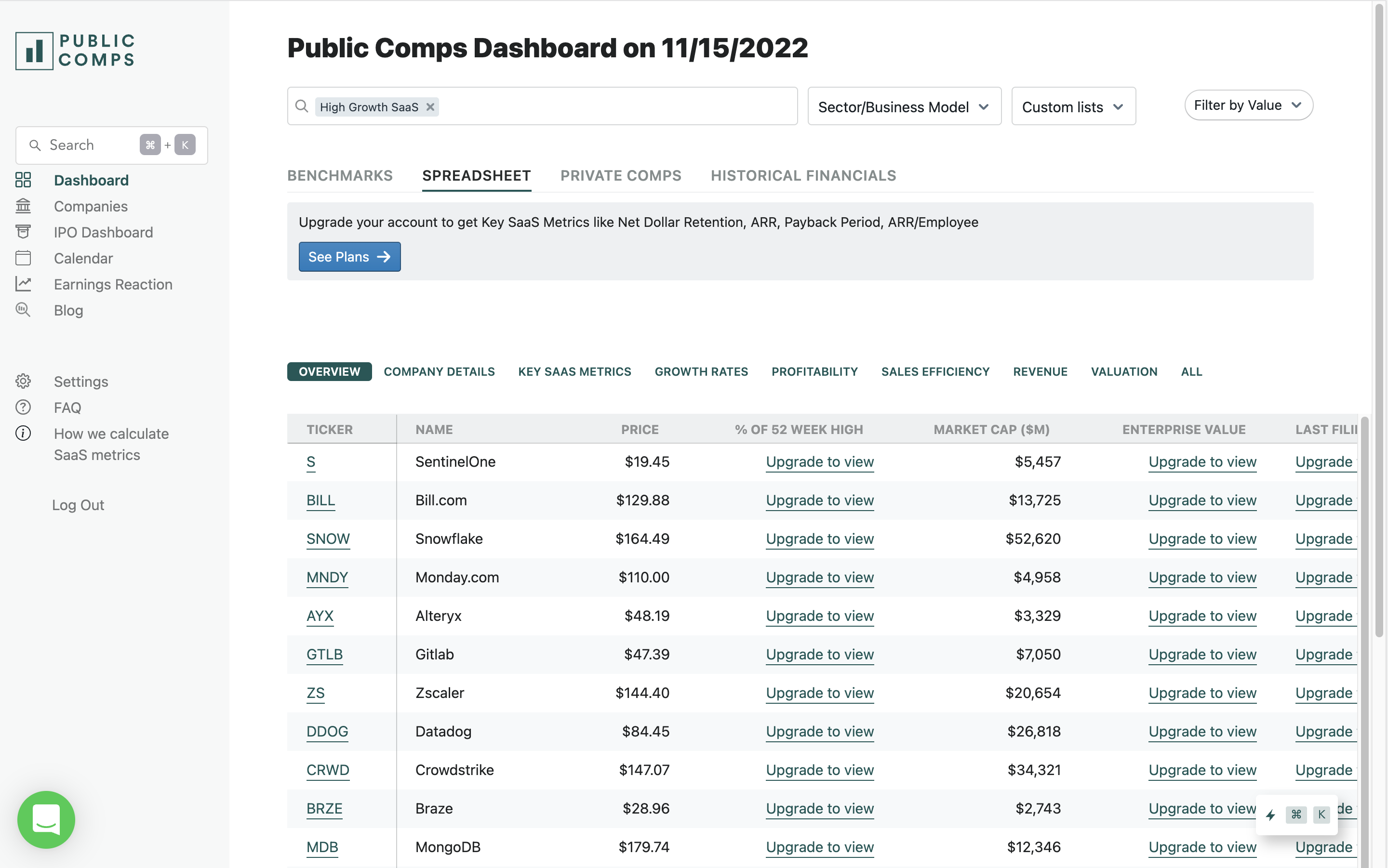Viewport: 1388px width, 868px height.
Task: Open the Calendar icon in sidebar
Action: (x=23, y=258)
